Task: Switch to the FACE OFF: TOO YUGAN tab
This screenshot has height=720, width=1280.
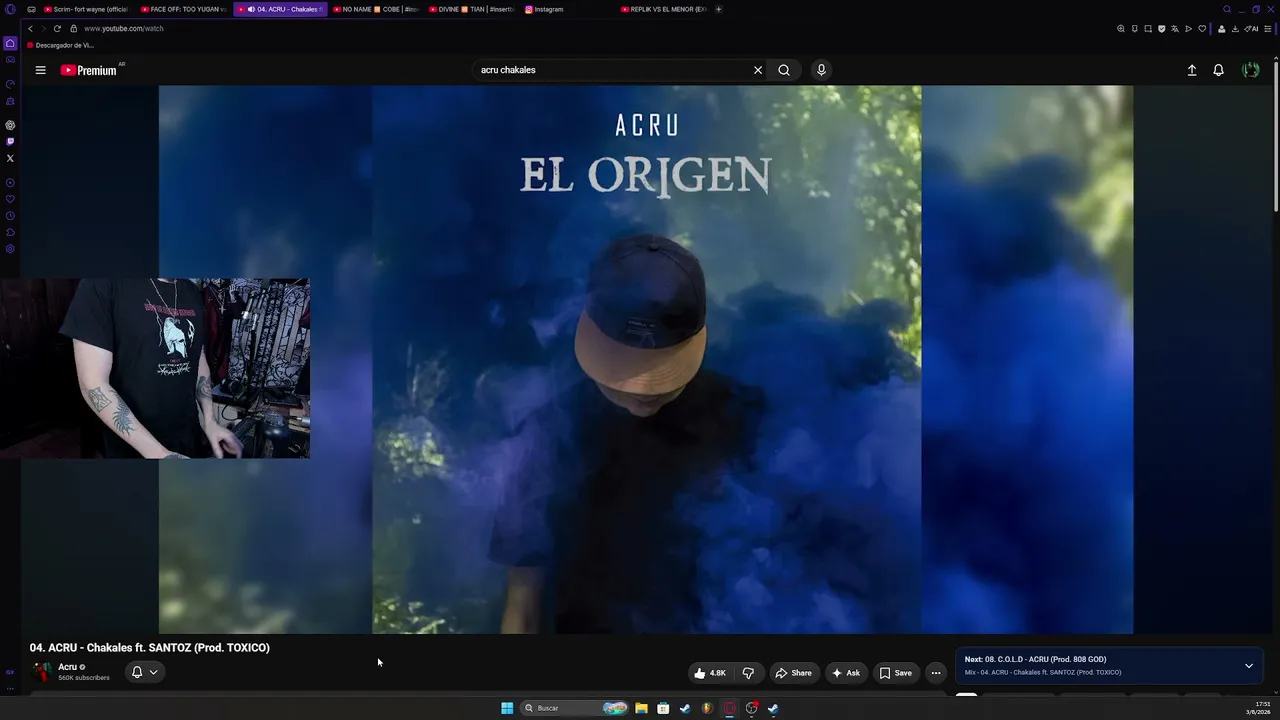Action: pos(184,9)
